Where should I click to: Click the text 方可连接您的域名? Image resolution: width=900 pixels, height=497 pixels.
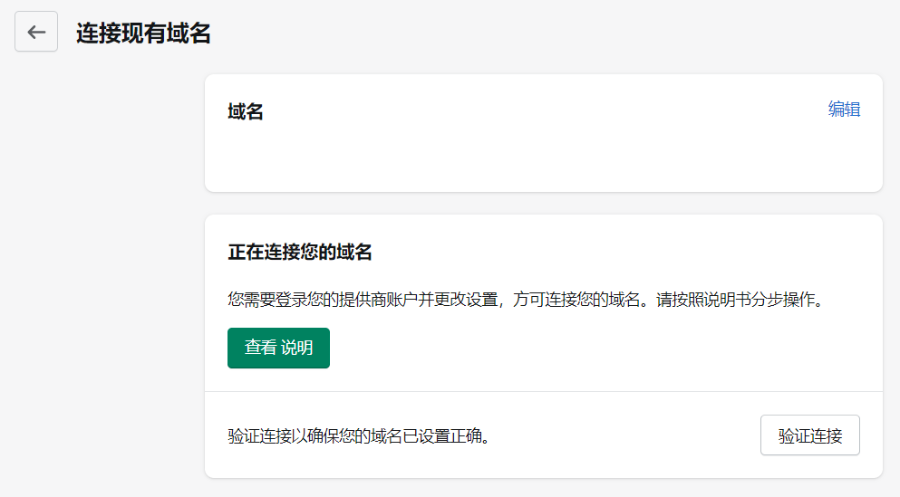point(576,300)
